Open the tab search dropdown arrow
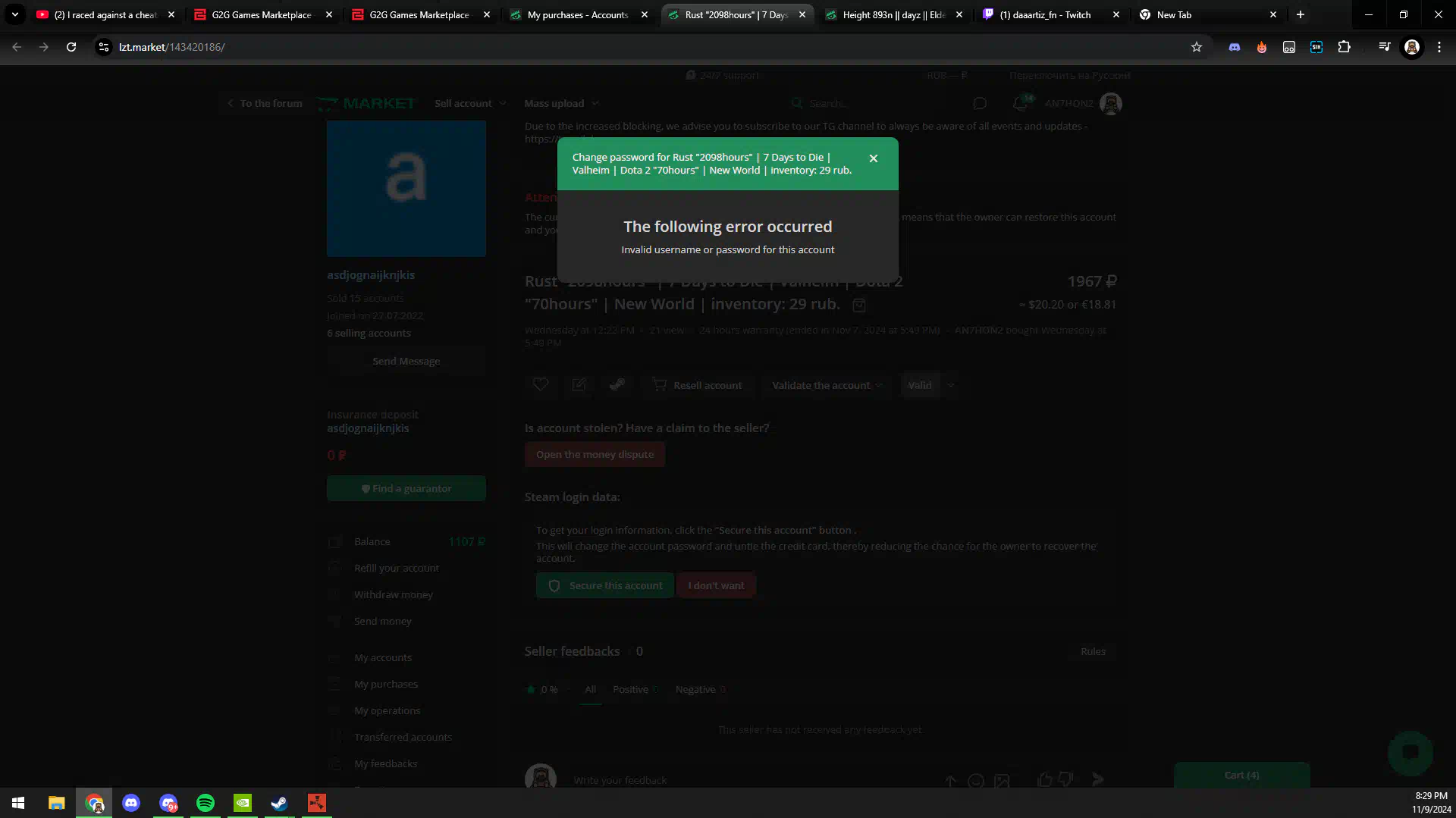This screenshot has height=818, width=1456. click(14, 14)
